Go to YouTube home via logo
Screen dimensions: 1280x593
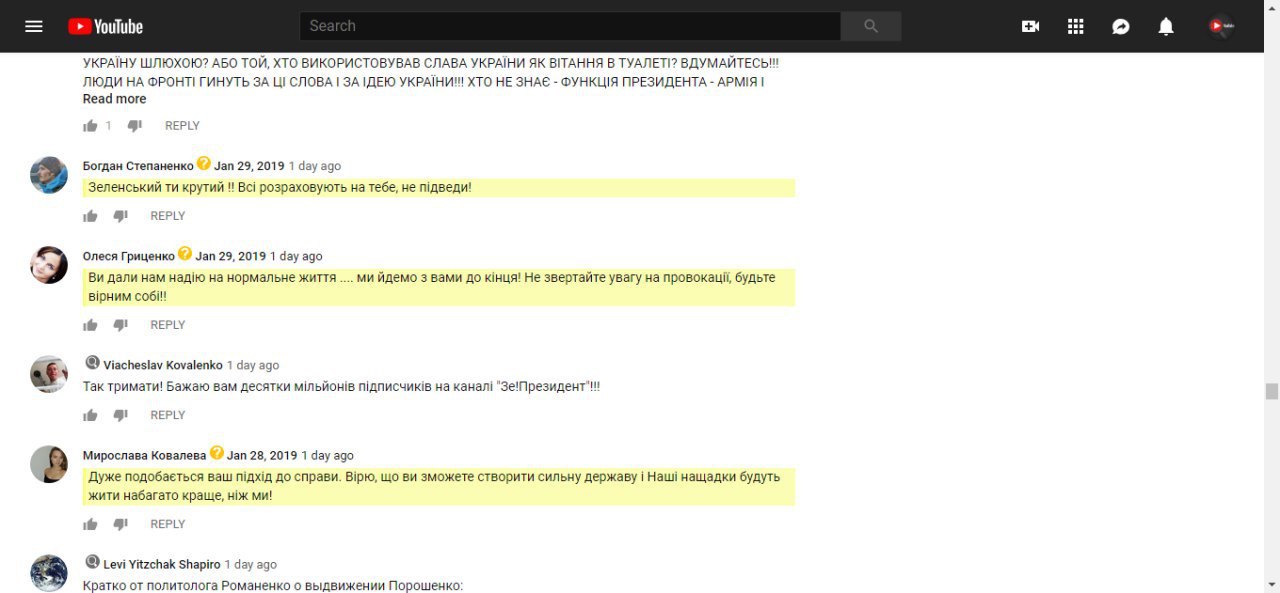click(x=105, y=26)
